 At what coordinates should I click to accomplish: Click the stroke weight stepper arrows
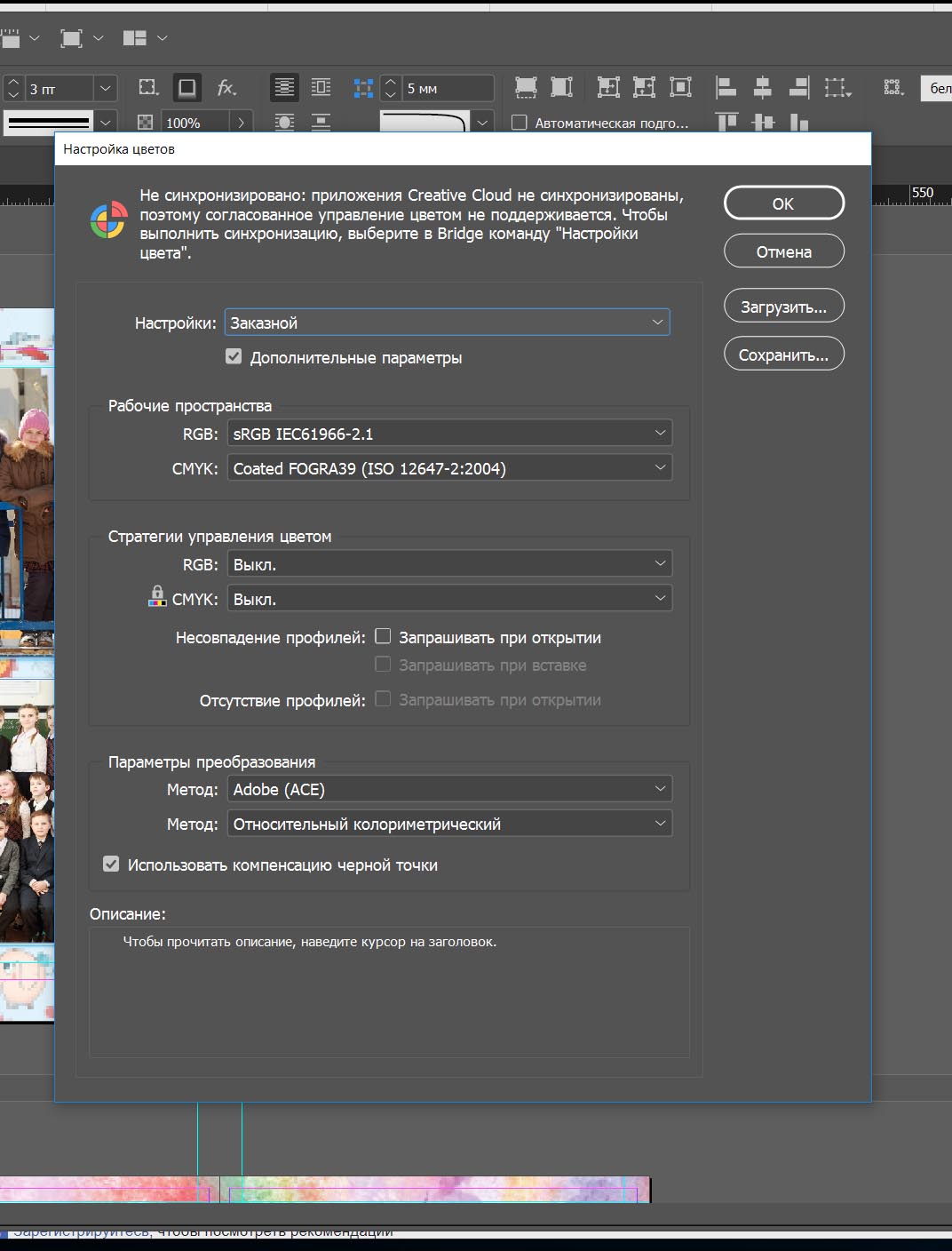click(13, 88)
